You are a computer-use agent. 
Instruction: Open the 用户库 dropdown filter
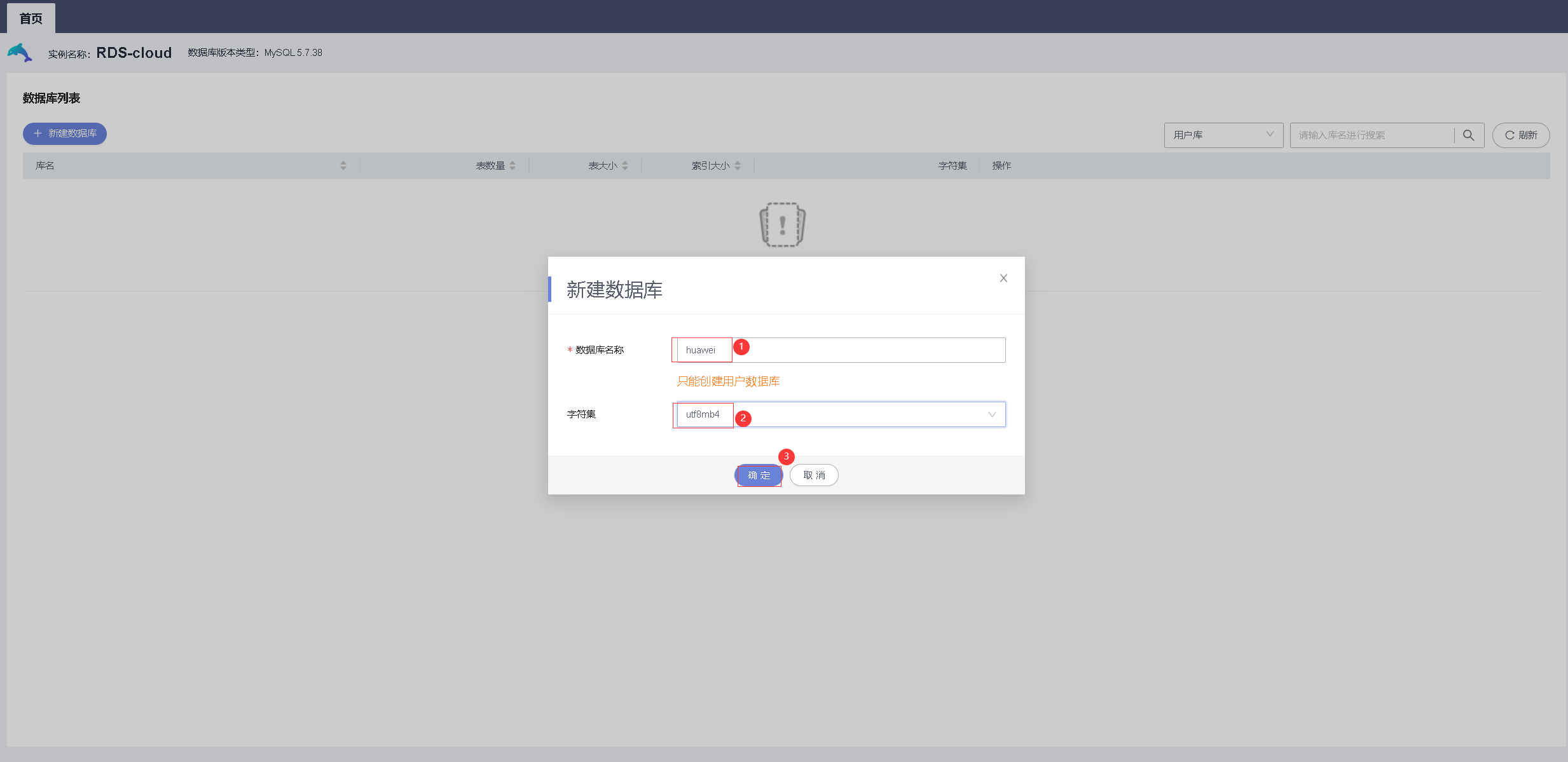[1223, 135]
